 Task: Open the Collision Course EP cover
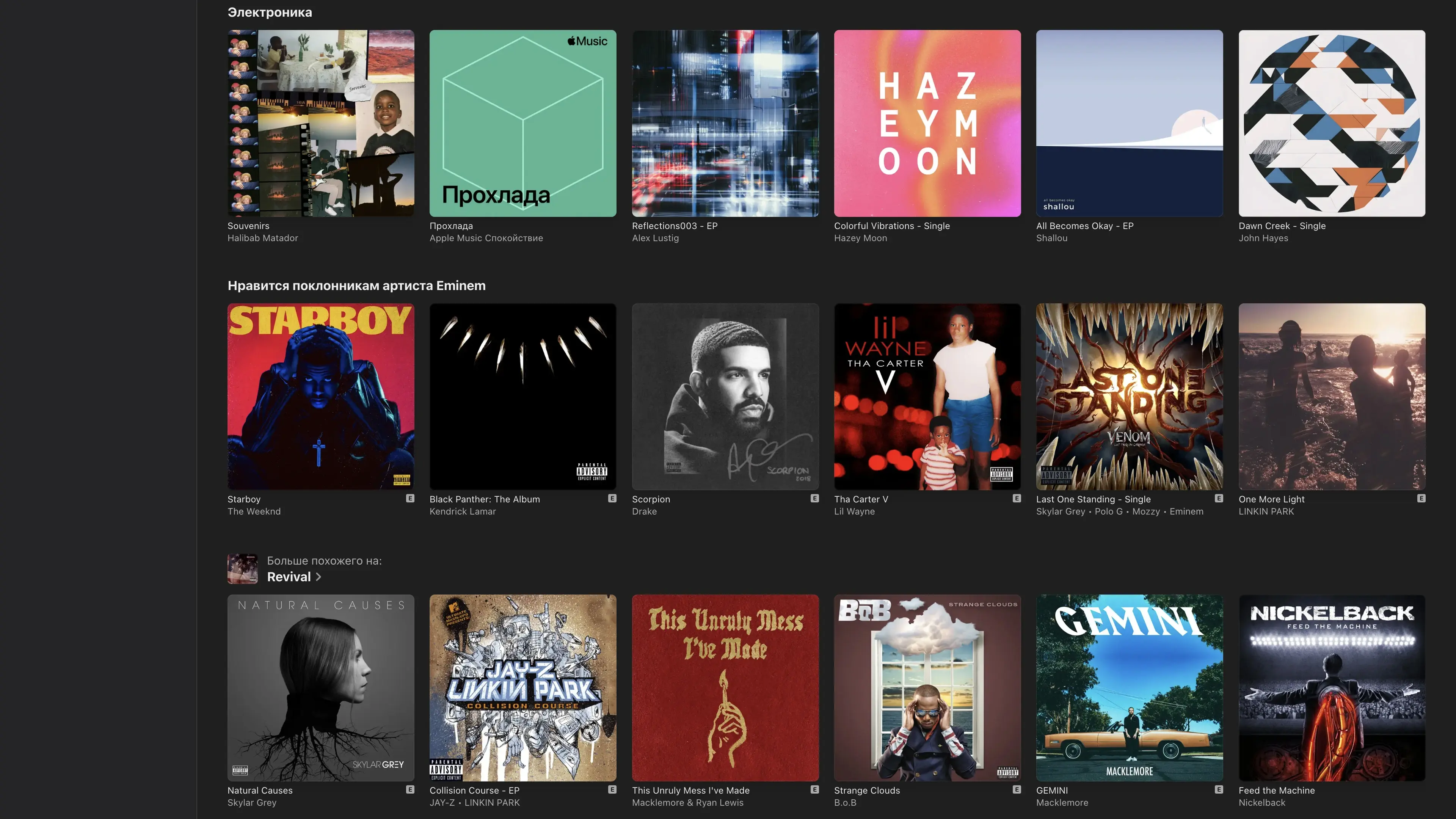(522, 687)
